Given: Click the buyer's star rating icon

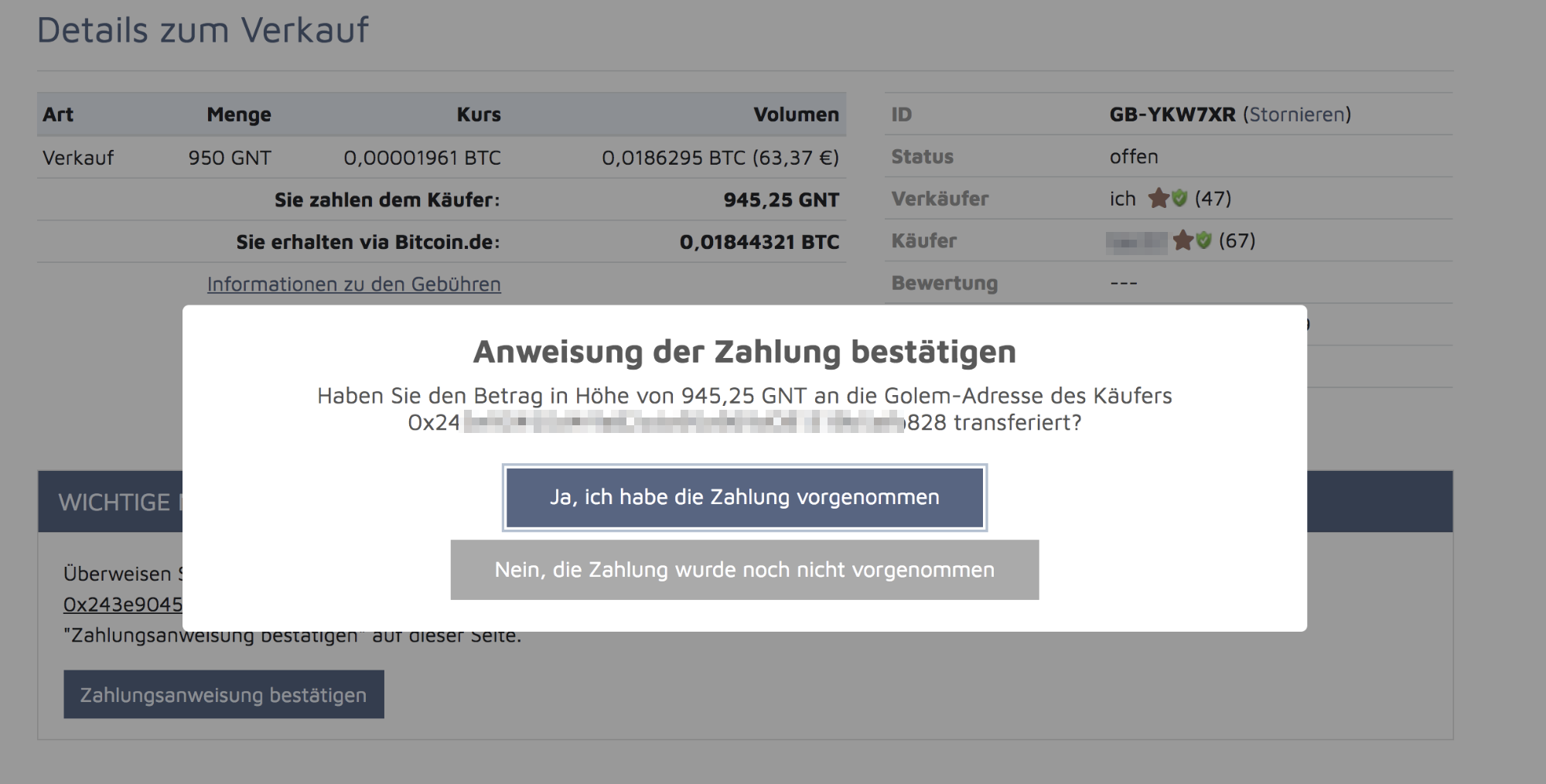Looking at the screenshot, I should click(1183, 240).
